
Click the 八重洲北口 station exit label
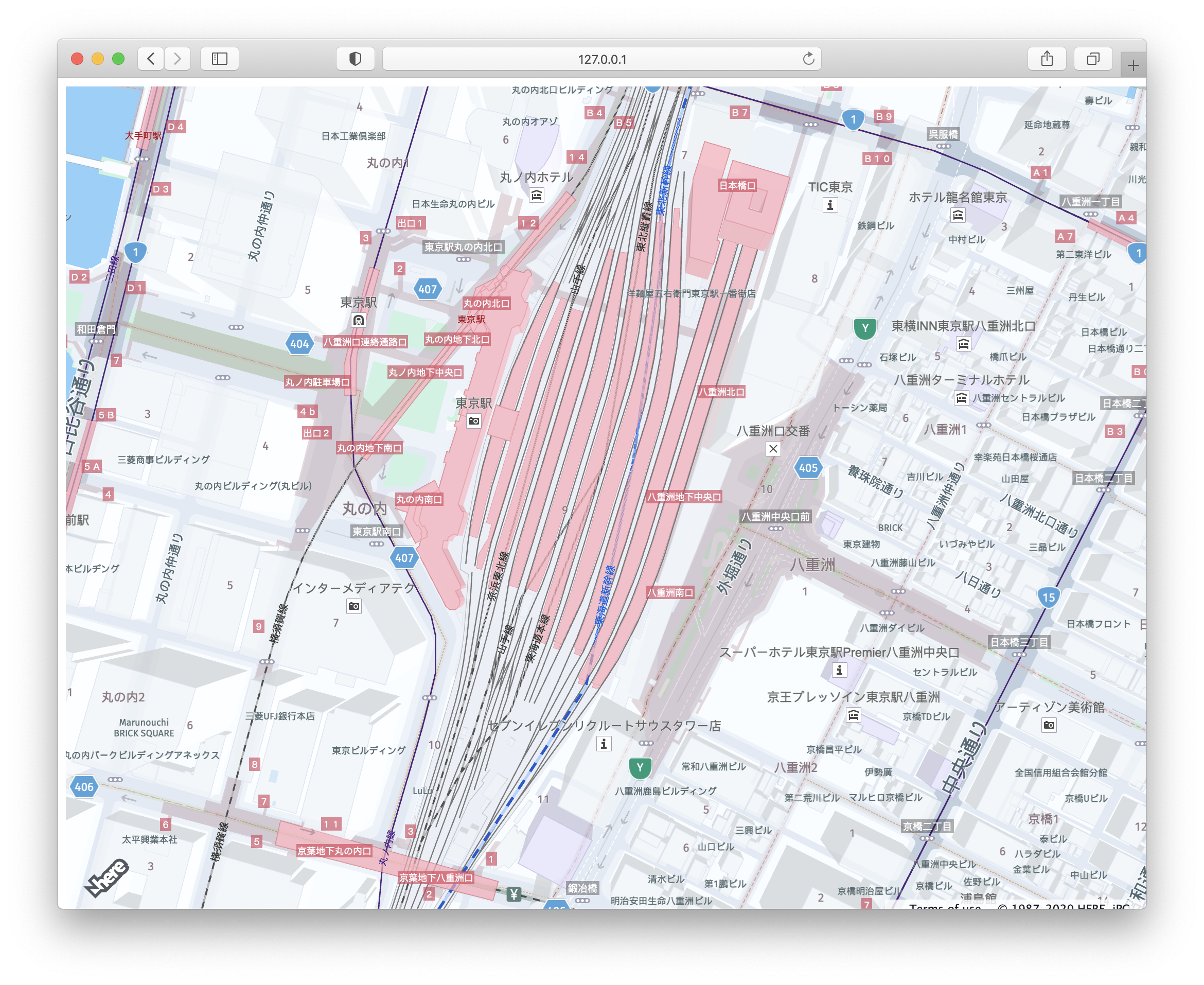tap(721, 392)
